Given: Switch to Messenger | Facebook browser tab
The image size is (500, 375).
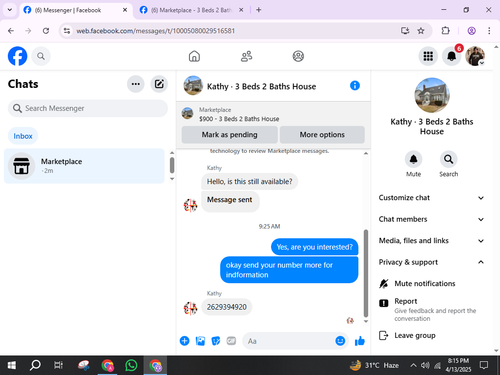Looking at the screenshot, I should tap(76, 10).
